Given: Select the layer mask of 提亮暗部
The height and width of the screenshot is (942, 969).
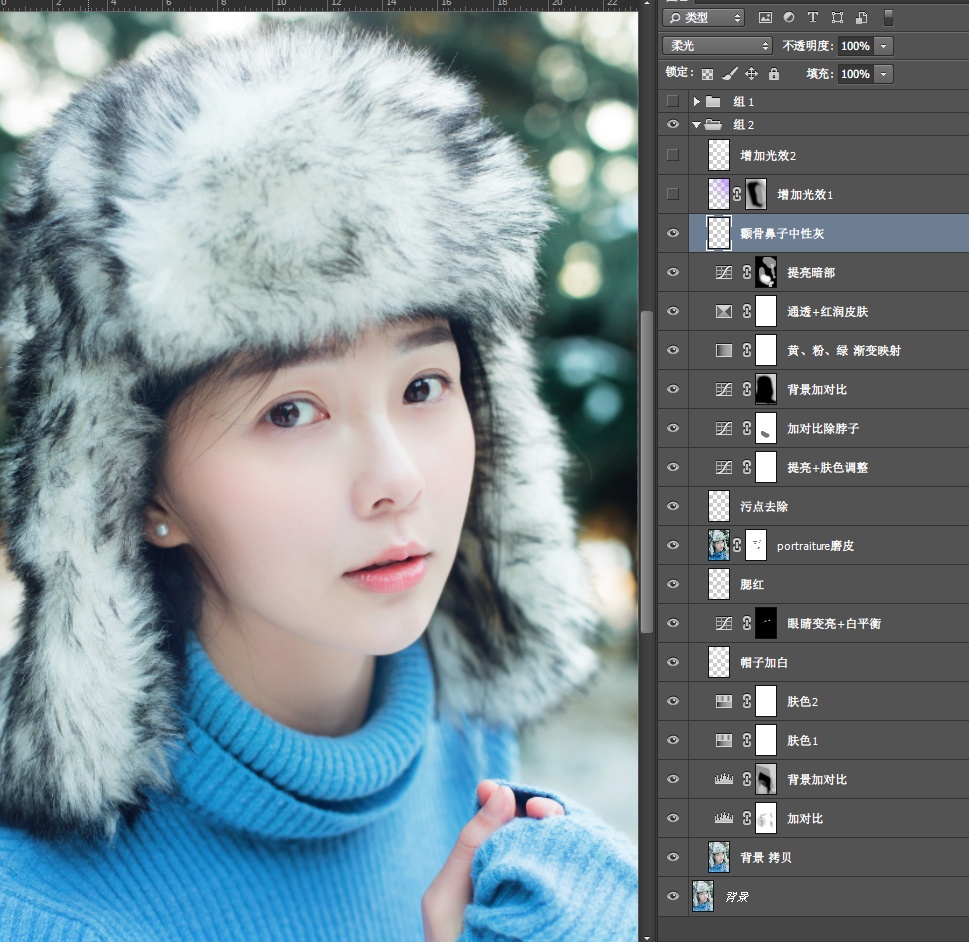Looking at the screenshot, I should click(x=766, y=273).
